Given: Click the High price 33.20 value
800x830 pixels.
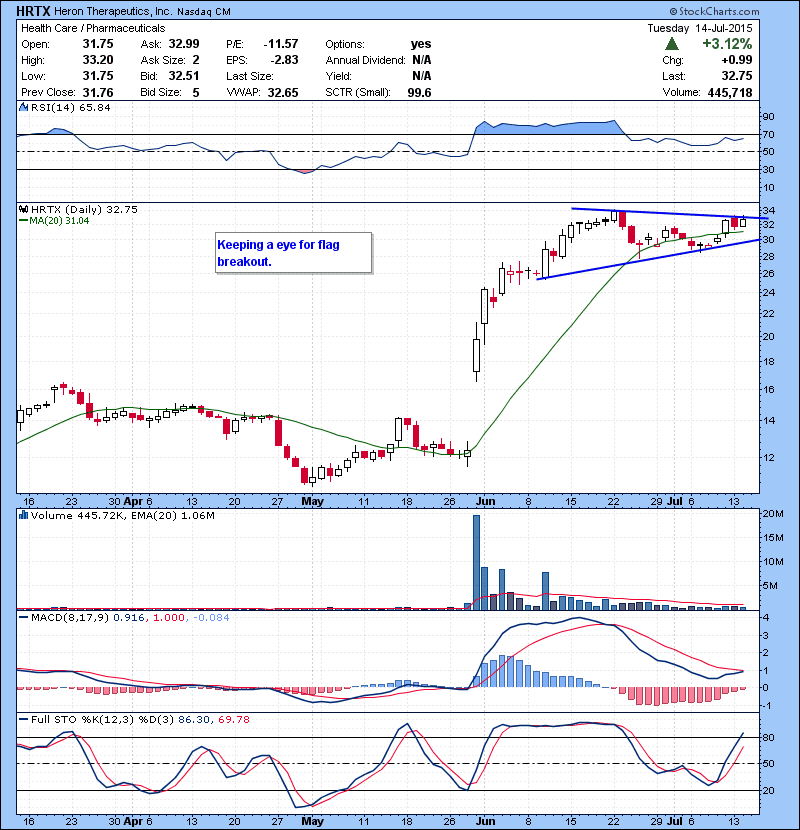Looking at the screenshot, I should 98,60.
